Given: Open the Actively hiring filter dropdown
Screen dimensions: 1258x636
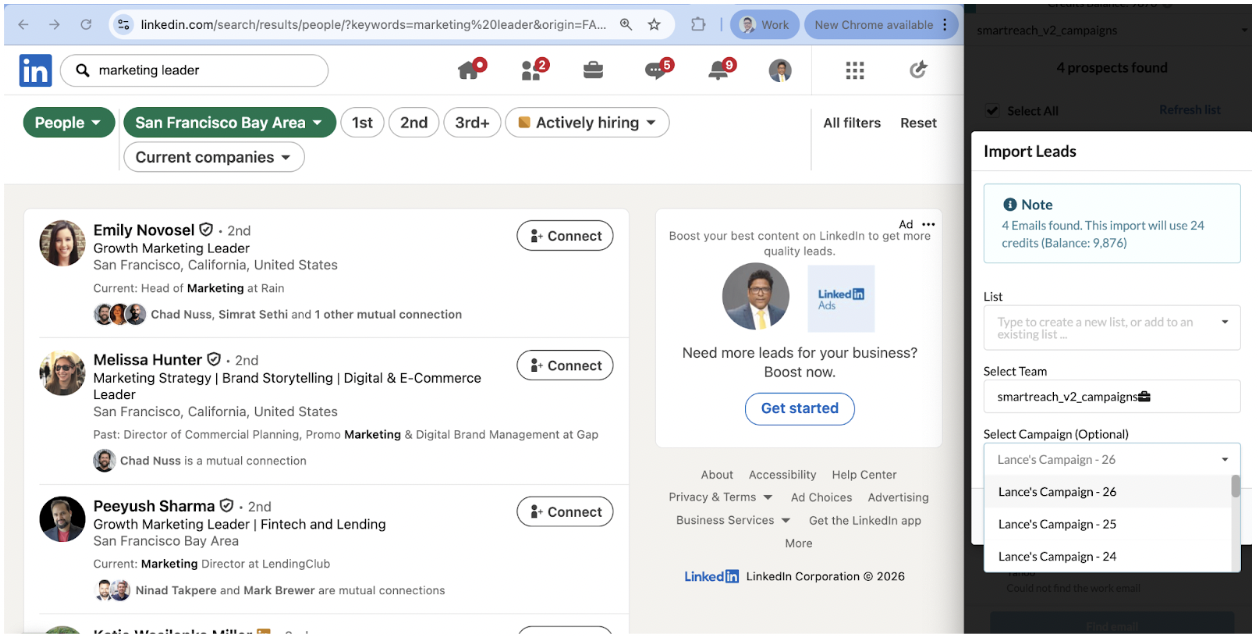Looking at the screenshot, I should coord(587,123).
